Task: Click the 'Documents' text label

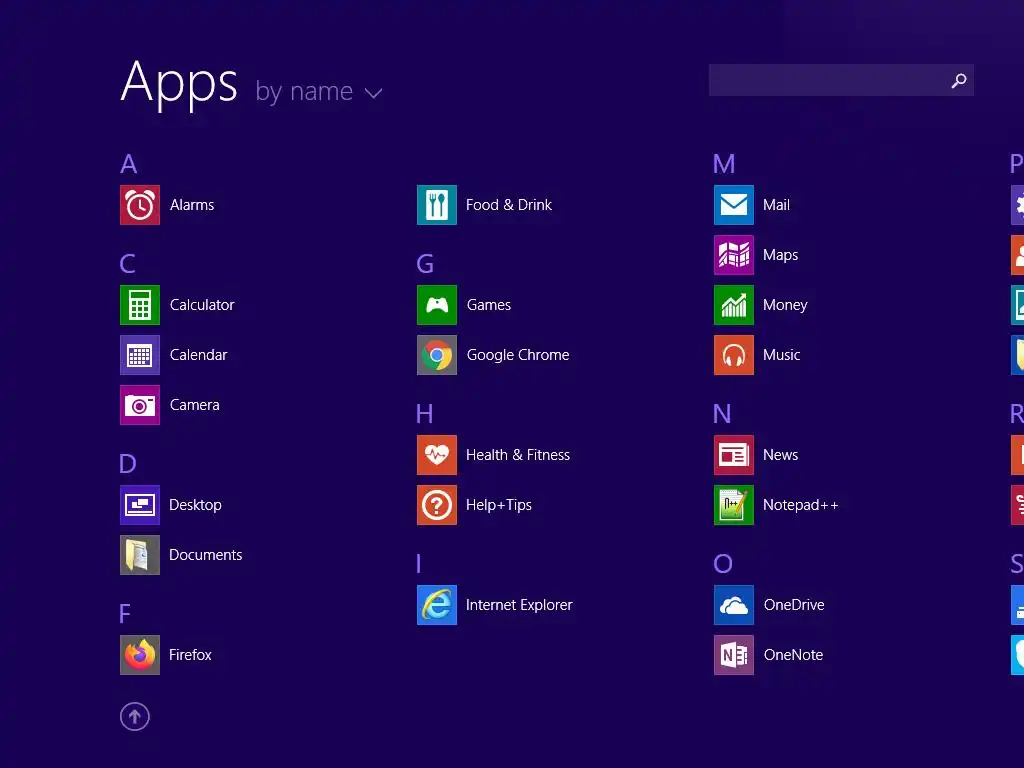Action: pyautogui.click(x=206, y=555)
